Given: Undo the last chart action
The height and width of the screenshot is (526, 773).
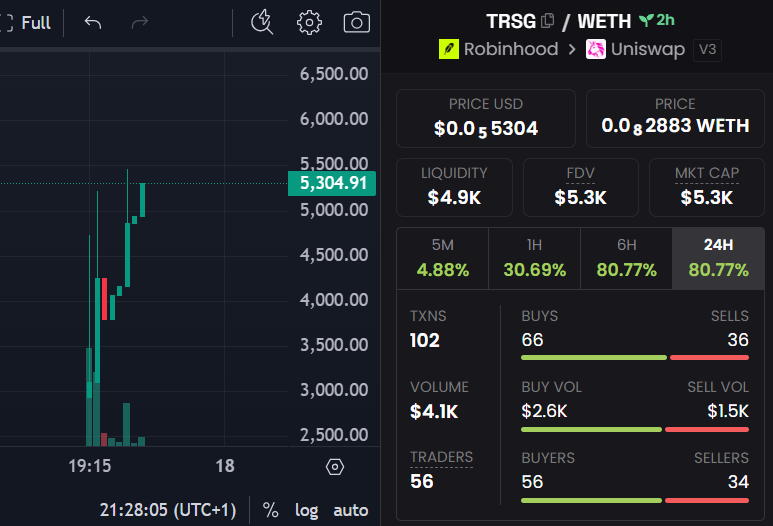Looking at the screenshot, I should [93, 23].
